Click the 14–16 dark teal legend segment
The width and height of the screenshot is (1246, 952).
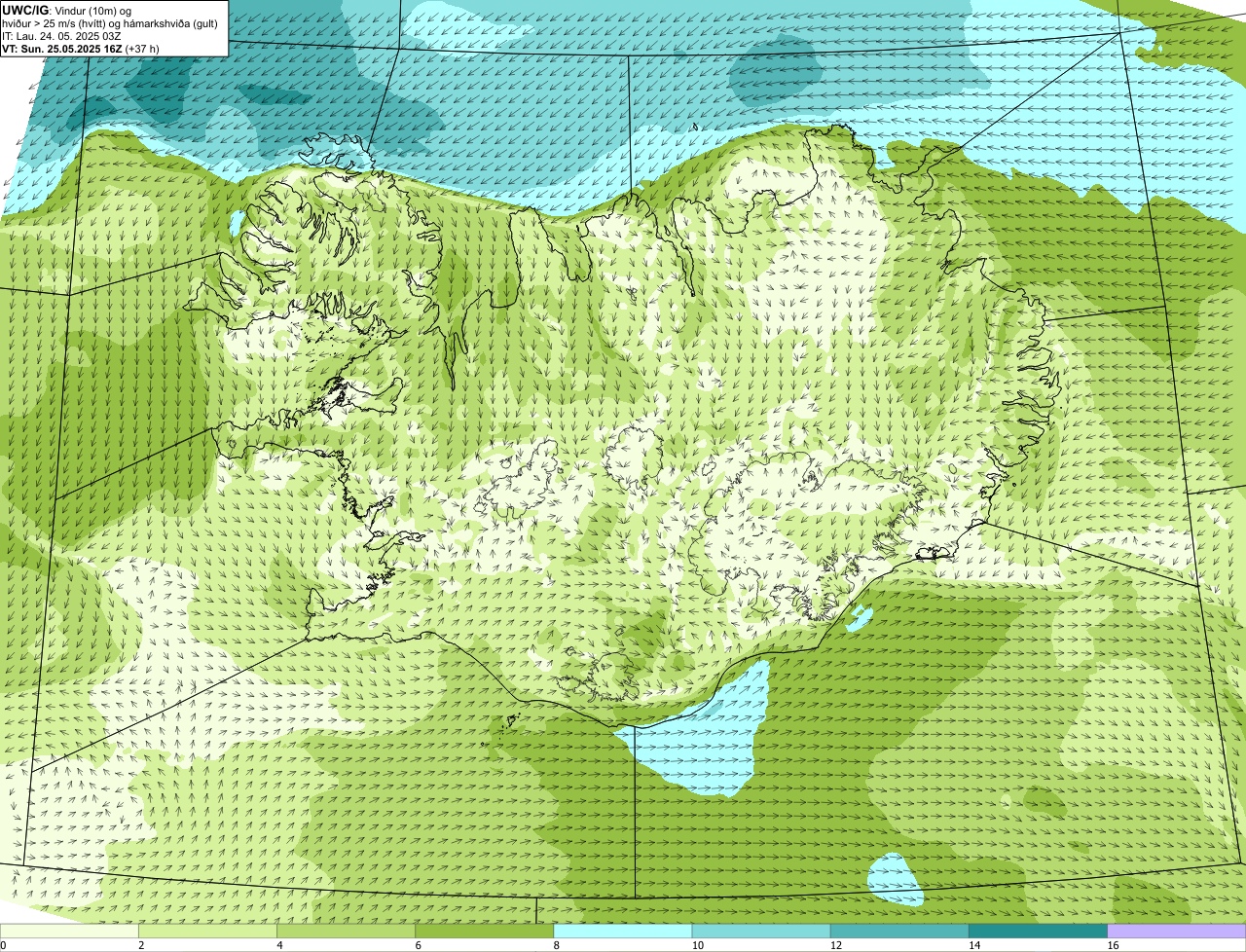[1038, 931]
